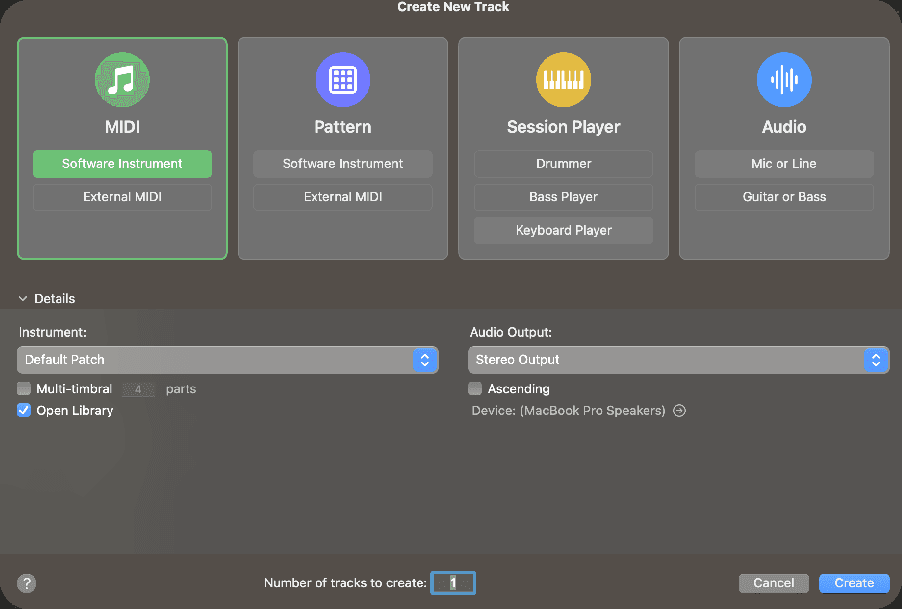Click the purple Pattern grid icon
Screen dimensions: 902x609
click(x=343, y=79)
